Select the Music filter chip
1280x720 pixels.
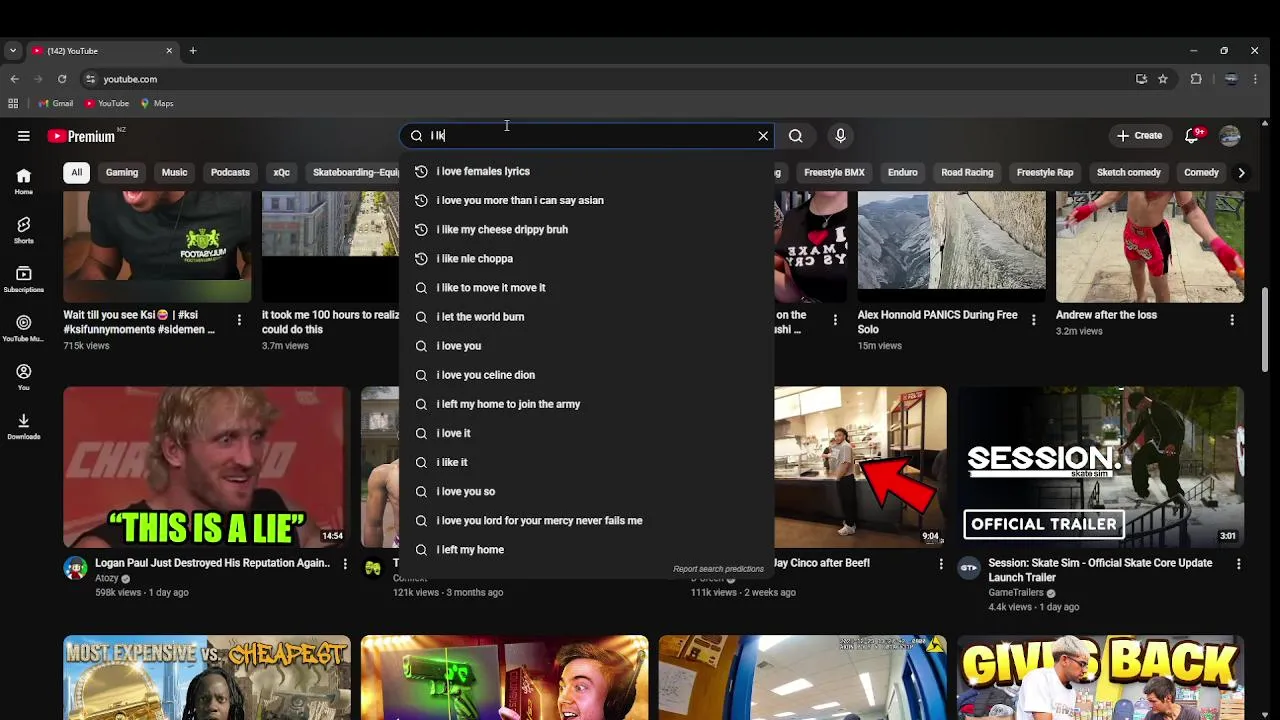174,172
